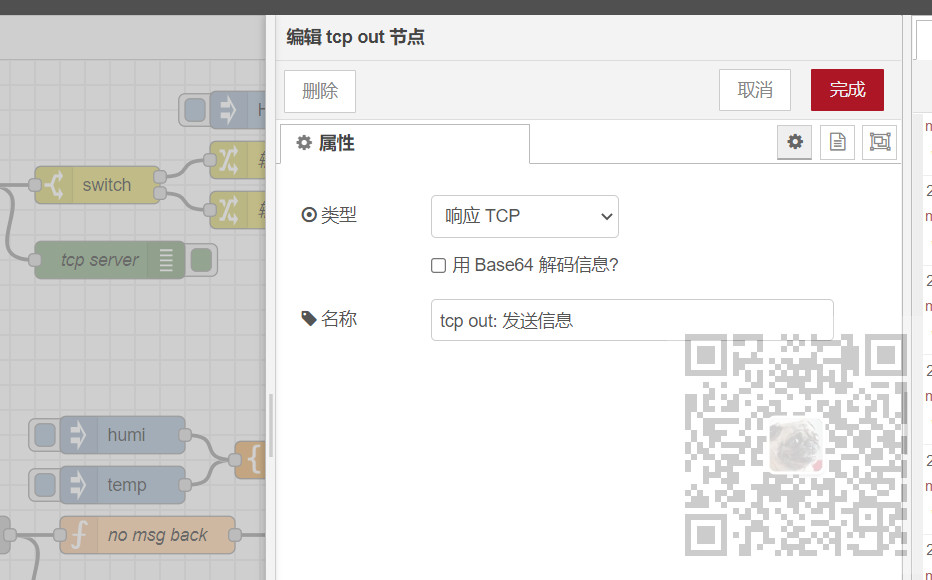932x580 pixels.
Task: Trigger the humi inject node button
Action: (x=45, y=435)
